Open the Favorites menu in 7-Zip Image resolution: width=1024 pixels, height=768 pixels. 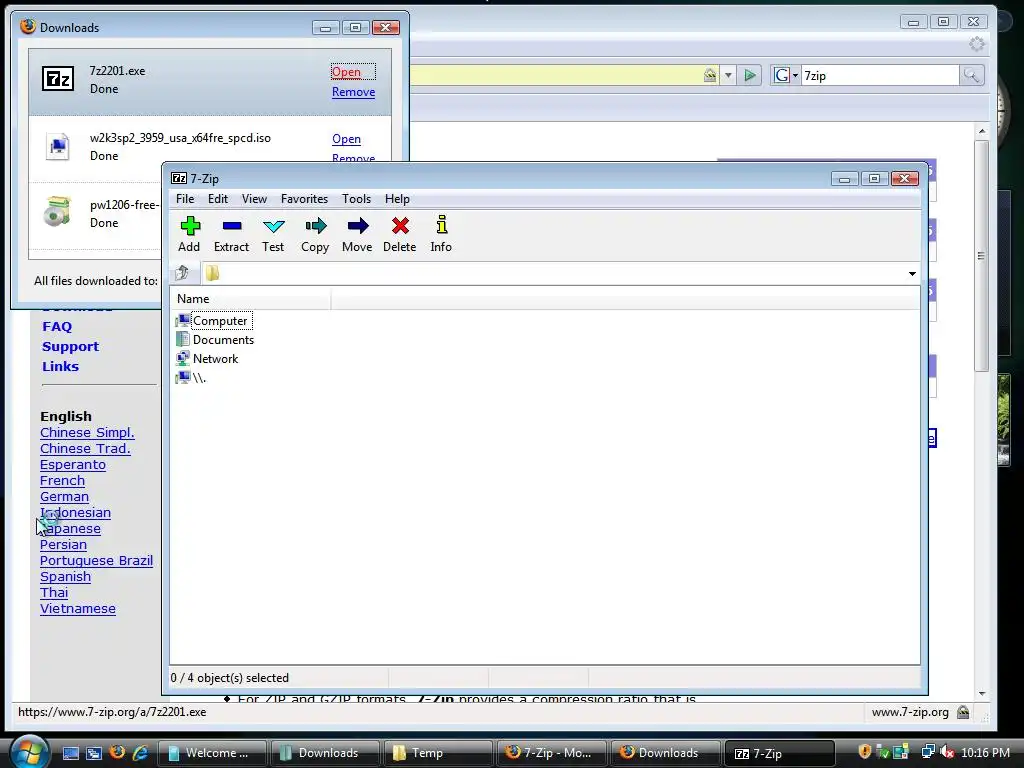(x=304, y=199)
